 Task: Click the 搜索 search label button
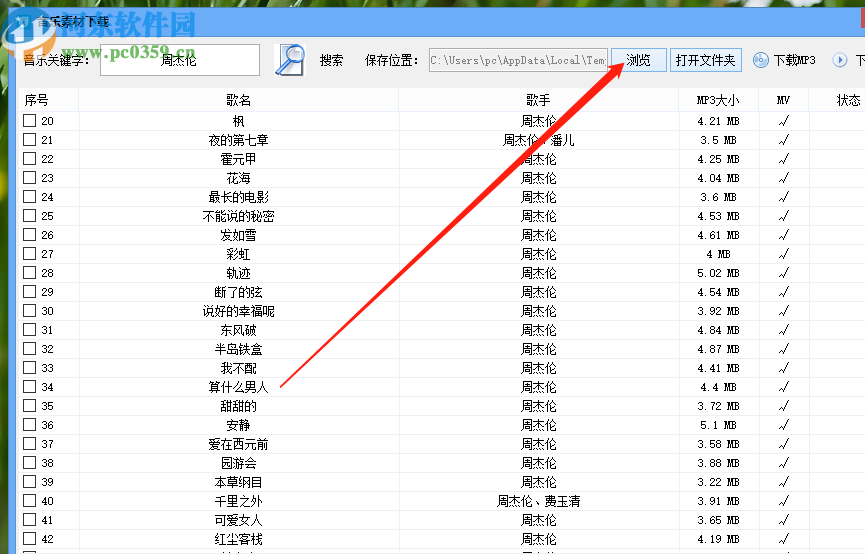331,60
